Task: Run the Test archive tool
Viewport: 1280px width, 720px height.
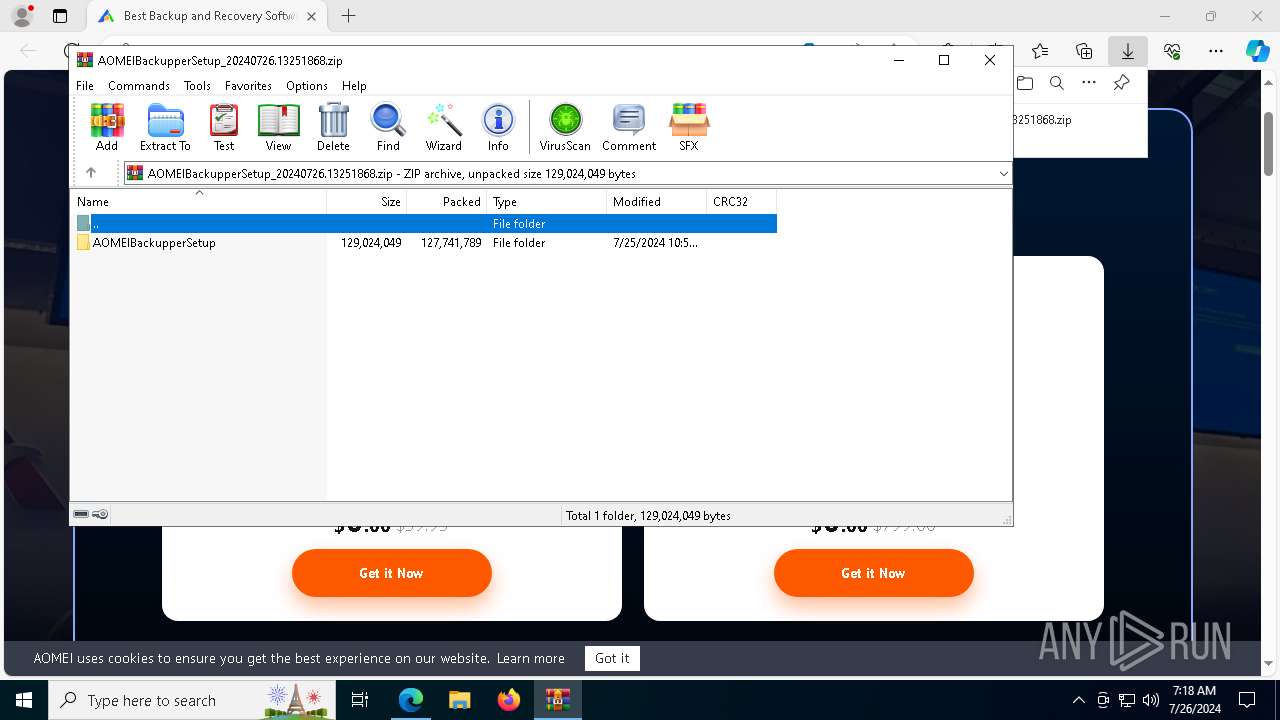Action: [224, 127]
